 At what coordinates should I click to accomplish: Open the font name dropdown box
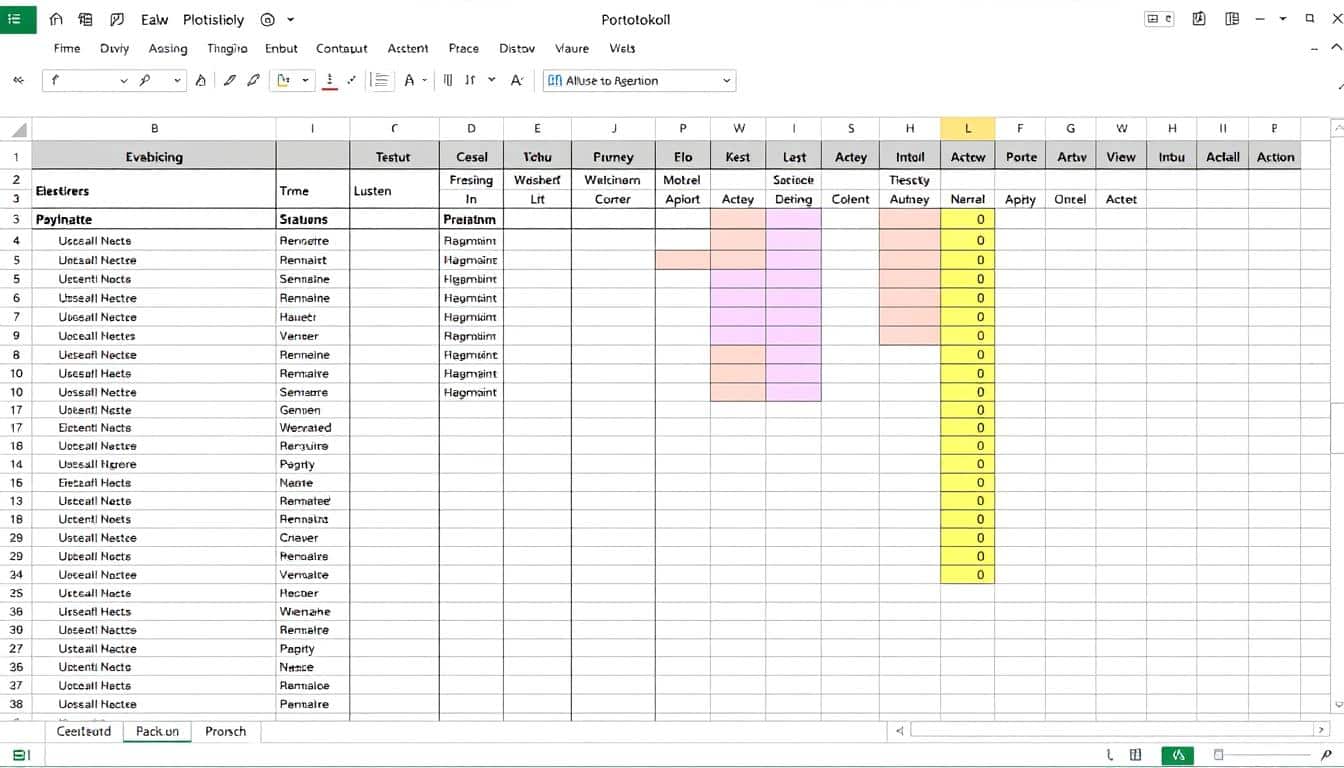point(84,81)
